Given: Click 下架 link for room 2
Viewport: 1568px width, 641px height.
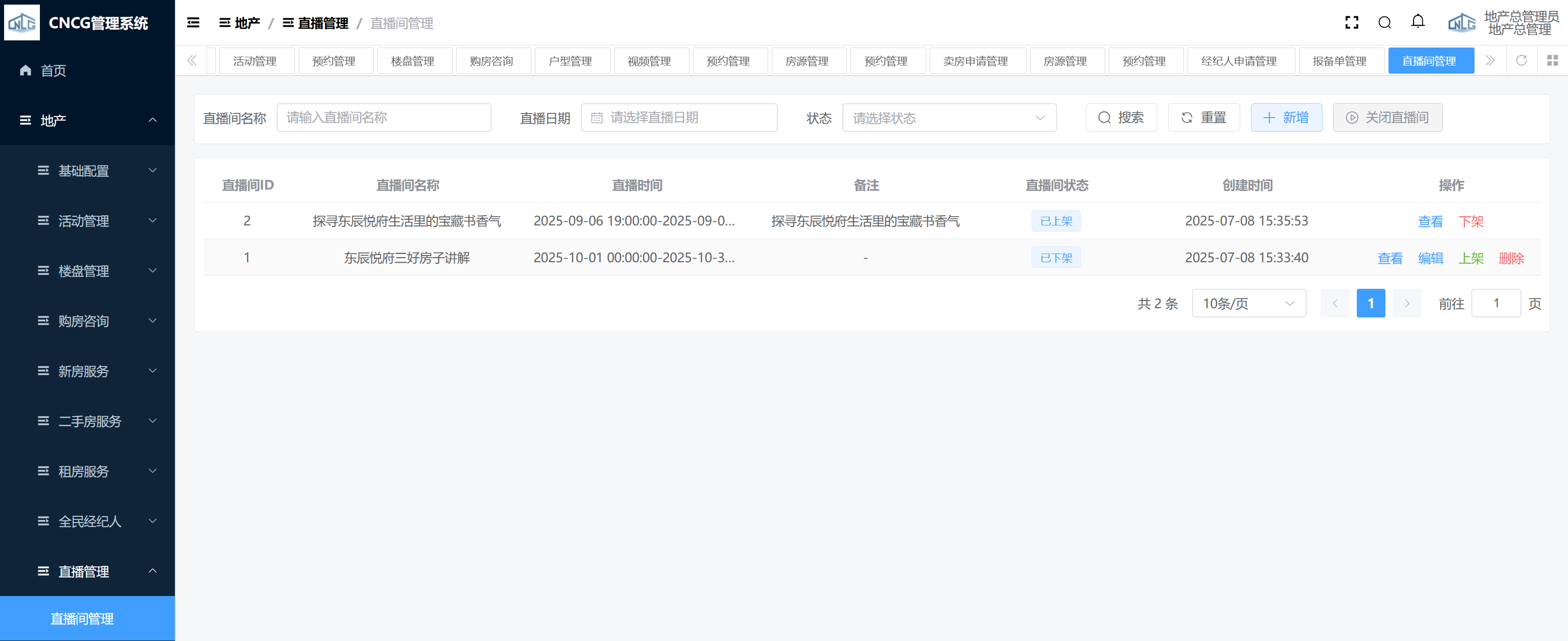Looking at the screenshot, I should (x=1471, y=221).
